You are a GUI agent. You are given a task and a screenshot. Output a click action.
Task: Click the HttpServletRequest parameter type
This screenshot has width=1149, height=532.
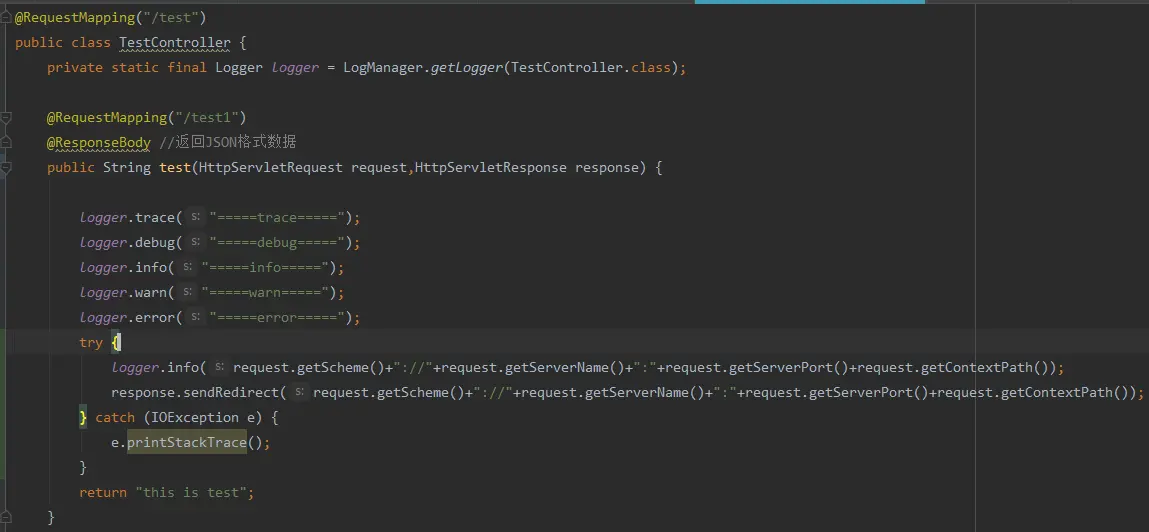pos(271,168)
